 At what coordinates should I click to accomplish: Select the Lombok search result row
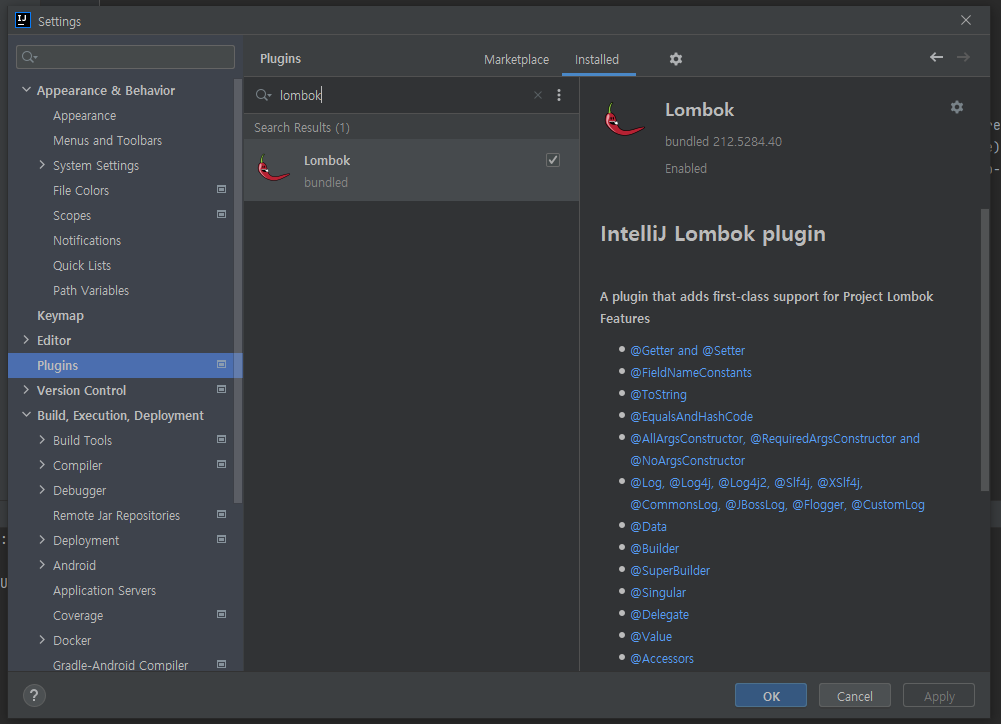tap(411, 170)
